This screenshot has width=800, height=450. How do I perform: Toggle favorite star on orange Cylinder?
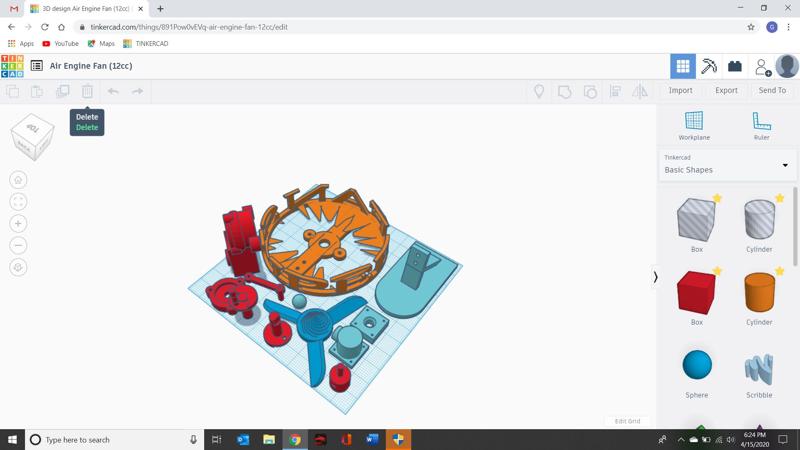(780, 271)
